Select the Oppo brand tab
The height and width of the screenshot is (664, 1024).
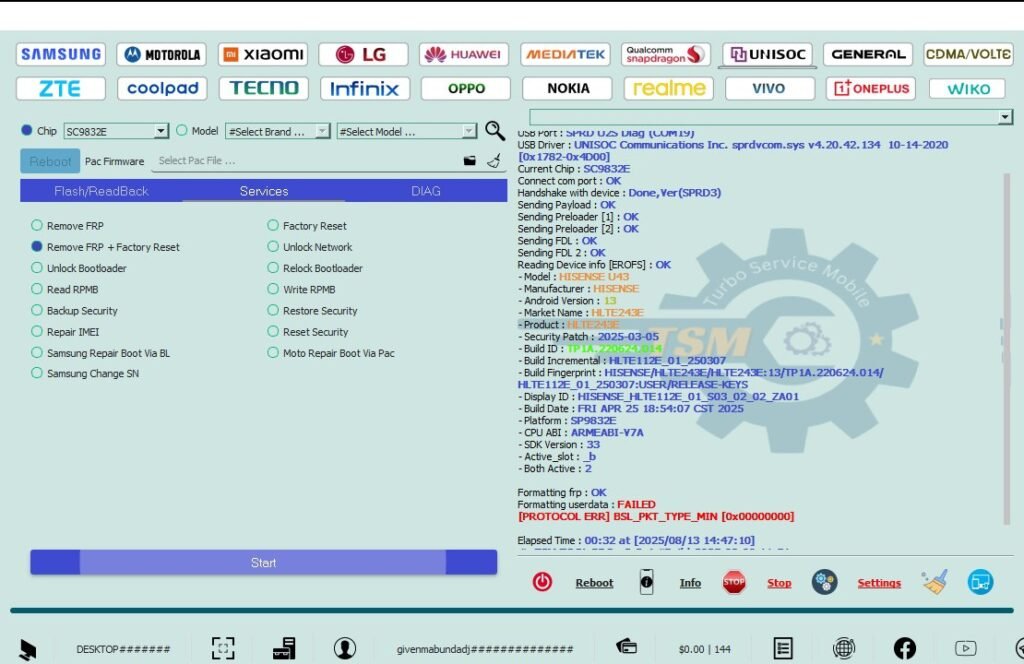(466, 88)
